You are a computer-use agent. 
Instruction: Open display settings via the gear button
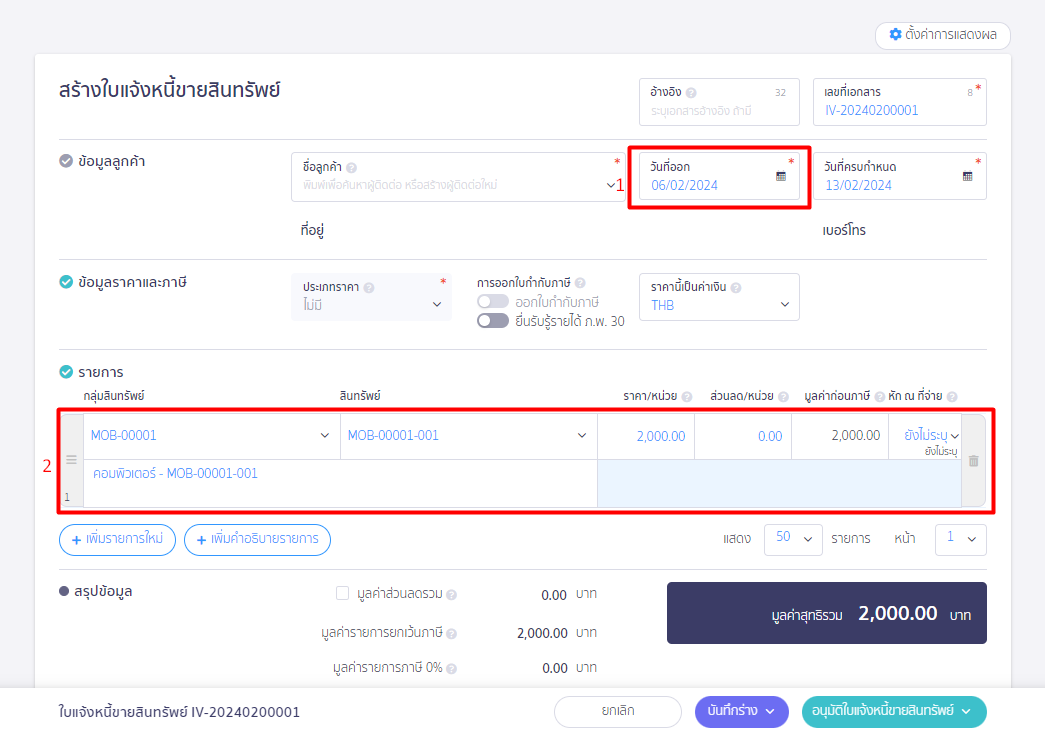942,35
